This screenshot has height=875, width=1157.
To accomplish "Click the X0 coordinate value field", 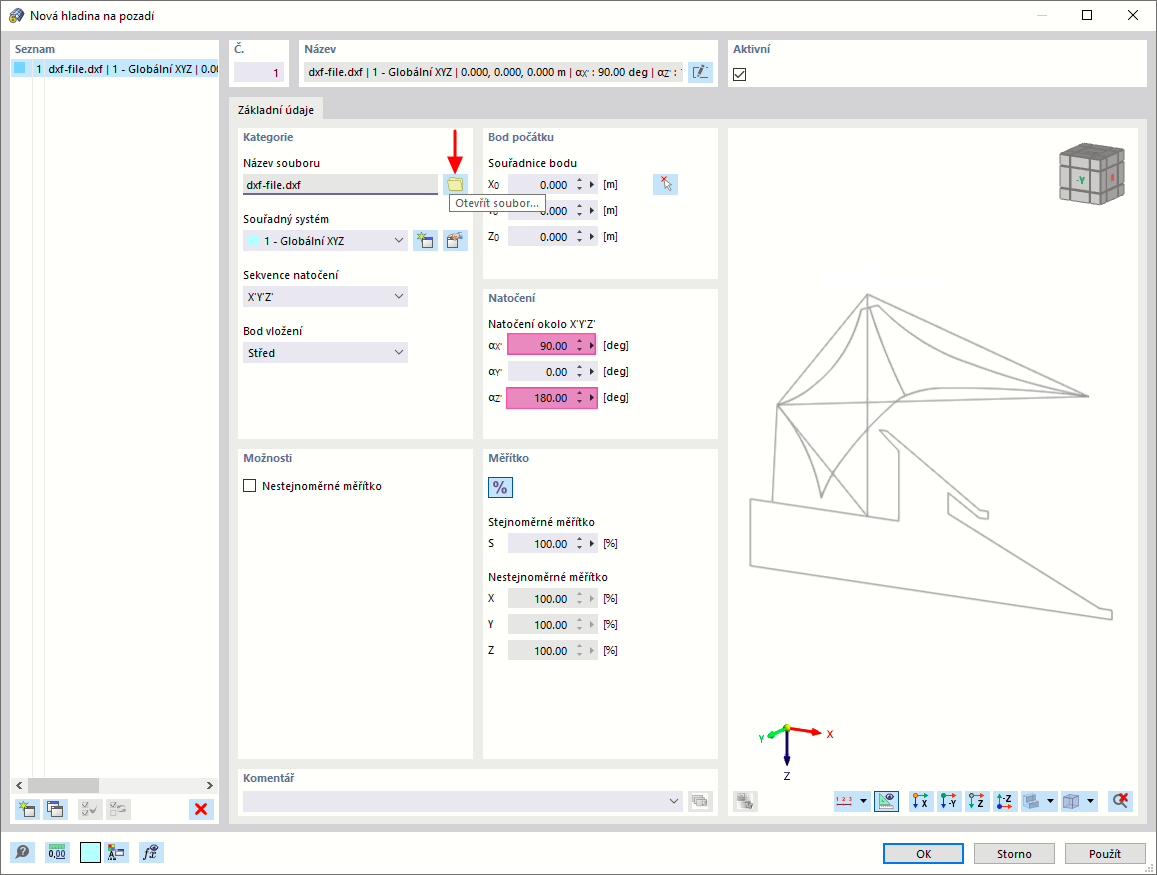I will pos(540,184).
